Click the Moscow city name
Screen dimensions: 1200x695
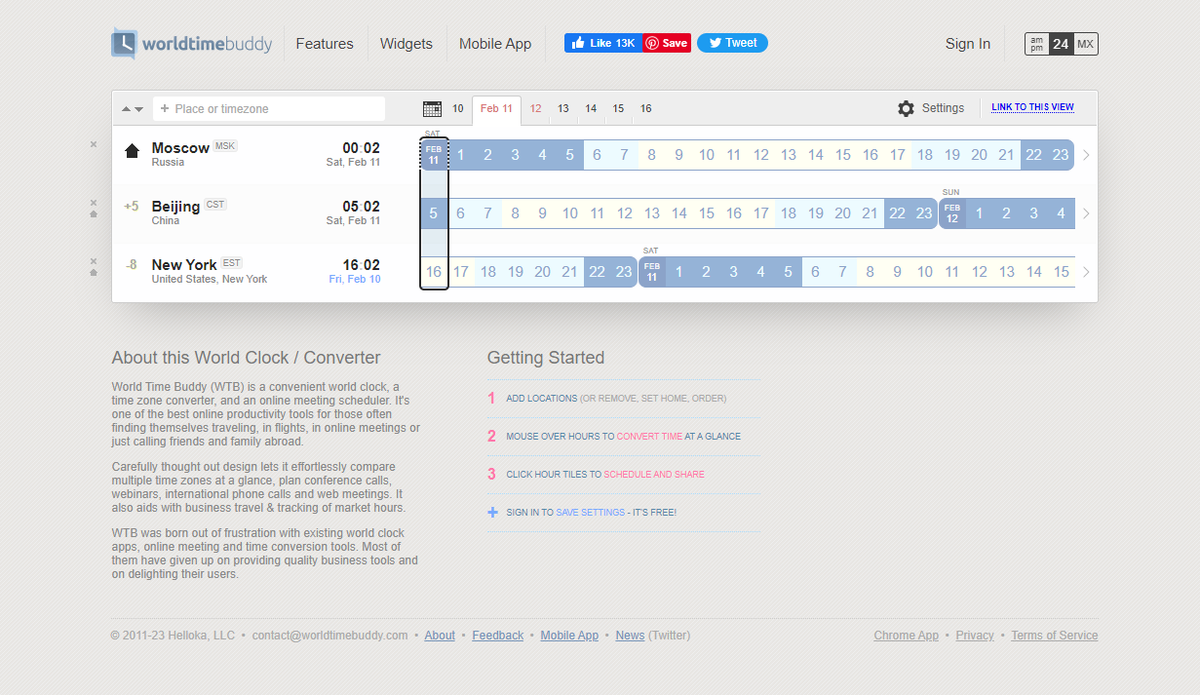(x=180, y=147)
